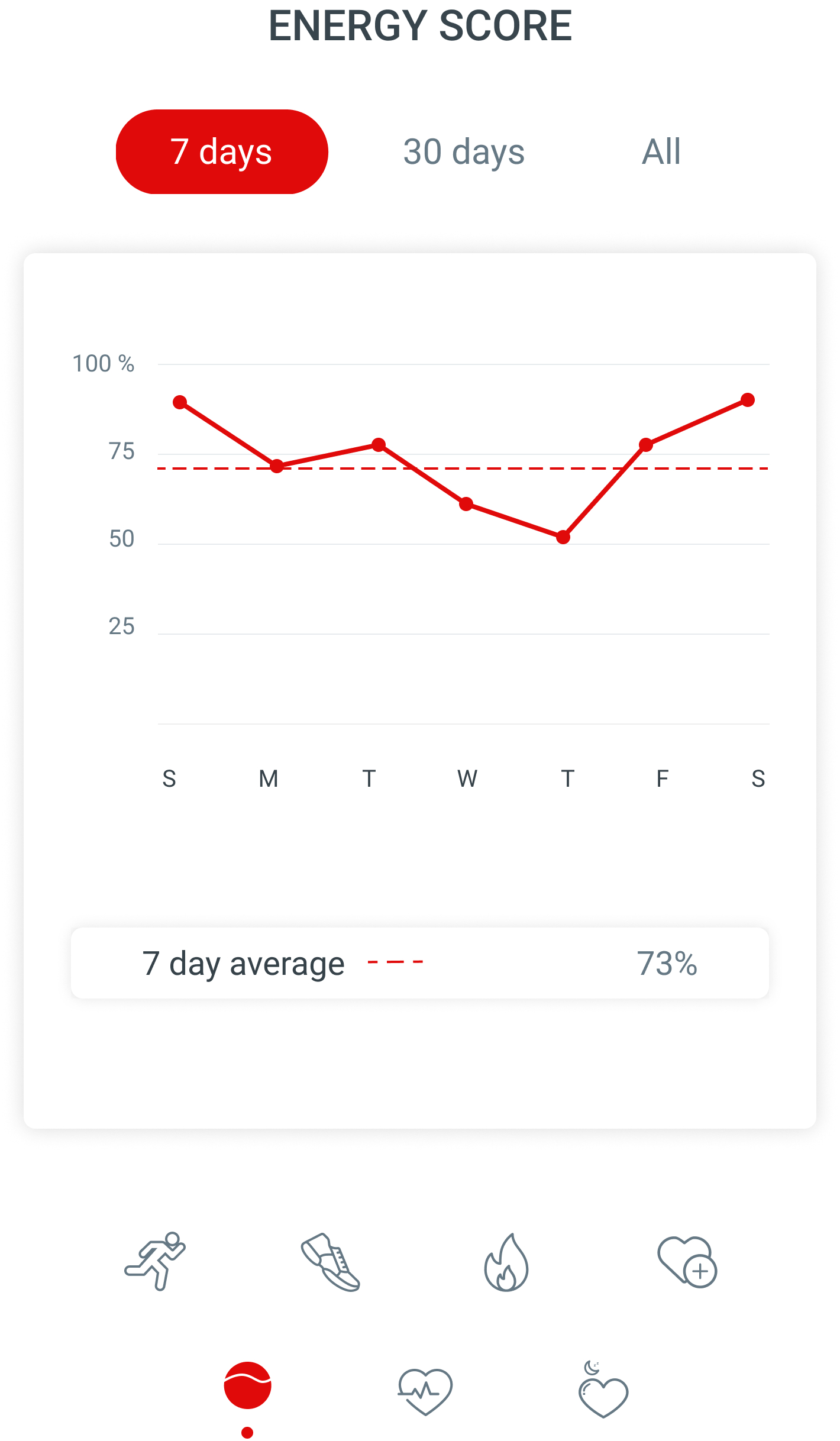Select Monday data point on chart

277,466
